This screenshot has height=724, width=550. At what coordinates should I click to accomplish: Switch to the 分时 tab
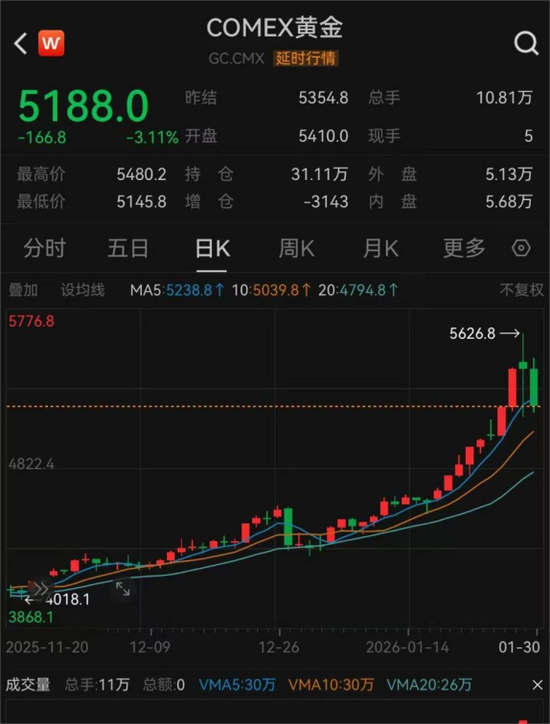[x=44, y=248]
